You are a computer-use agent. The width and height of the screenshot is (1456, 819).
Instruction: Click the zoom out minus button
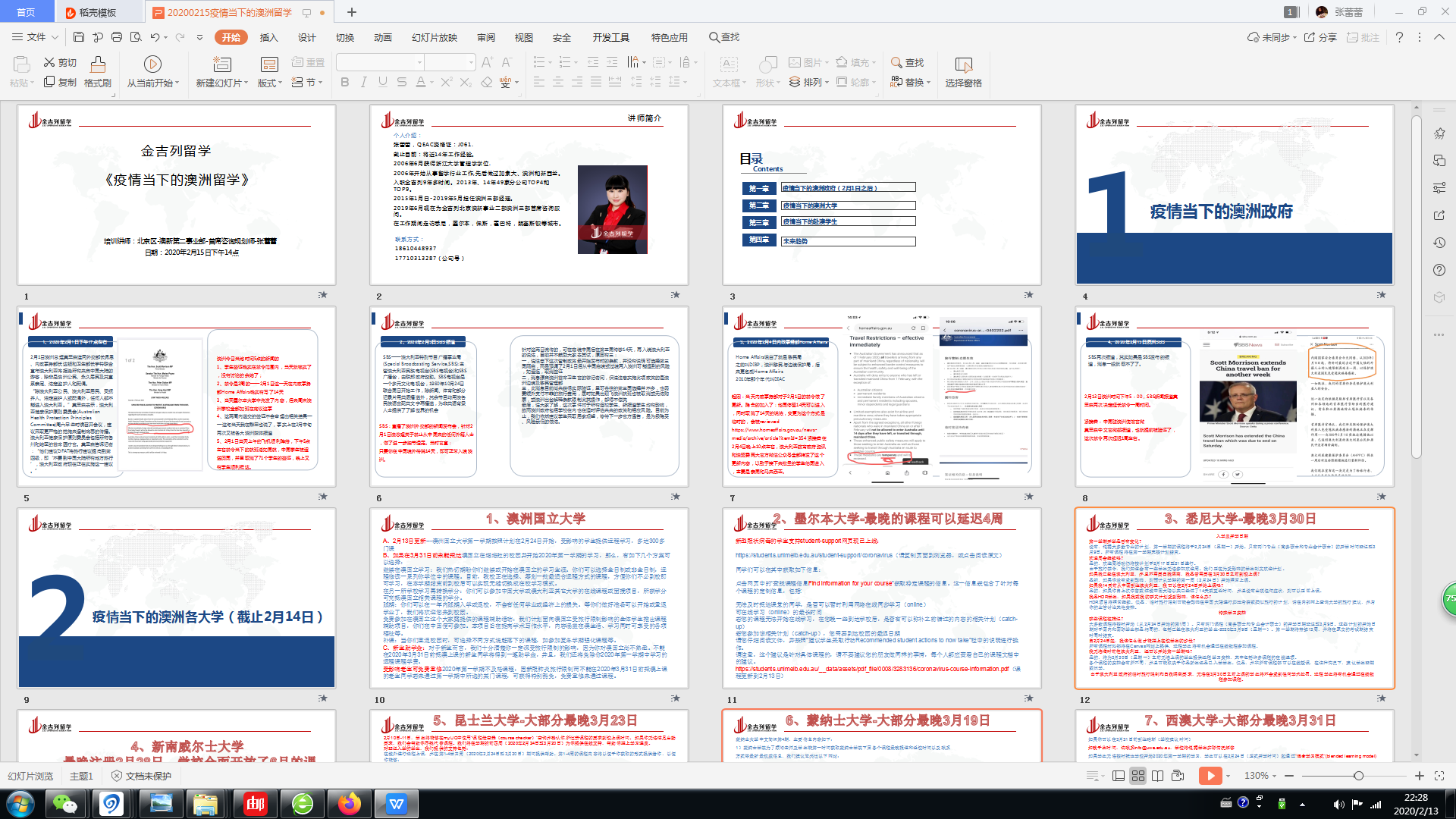(x=1288, y=776)
